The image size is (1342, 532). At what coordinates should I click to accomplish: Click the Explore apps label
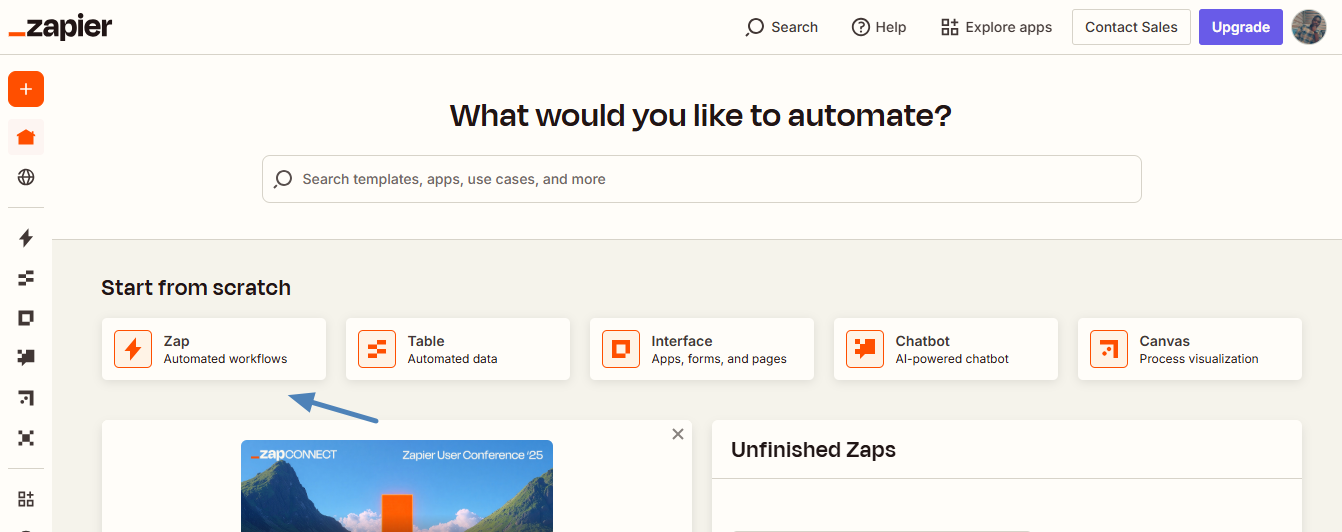click(1009, 27)
